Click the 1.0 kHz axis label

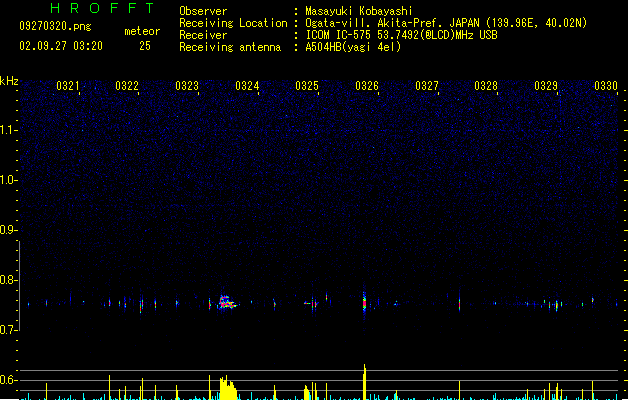pos(9,180)
